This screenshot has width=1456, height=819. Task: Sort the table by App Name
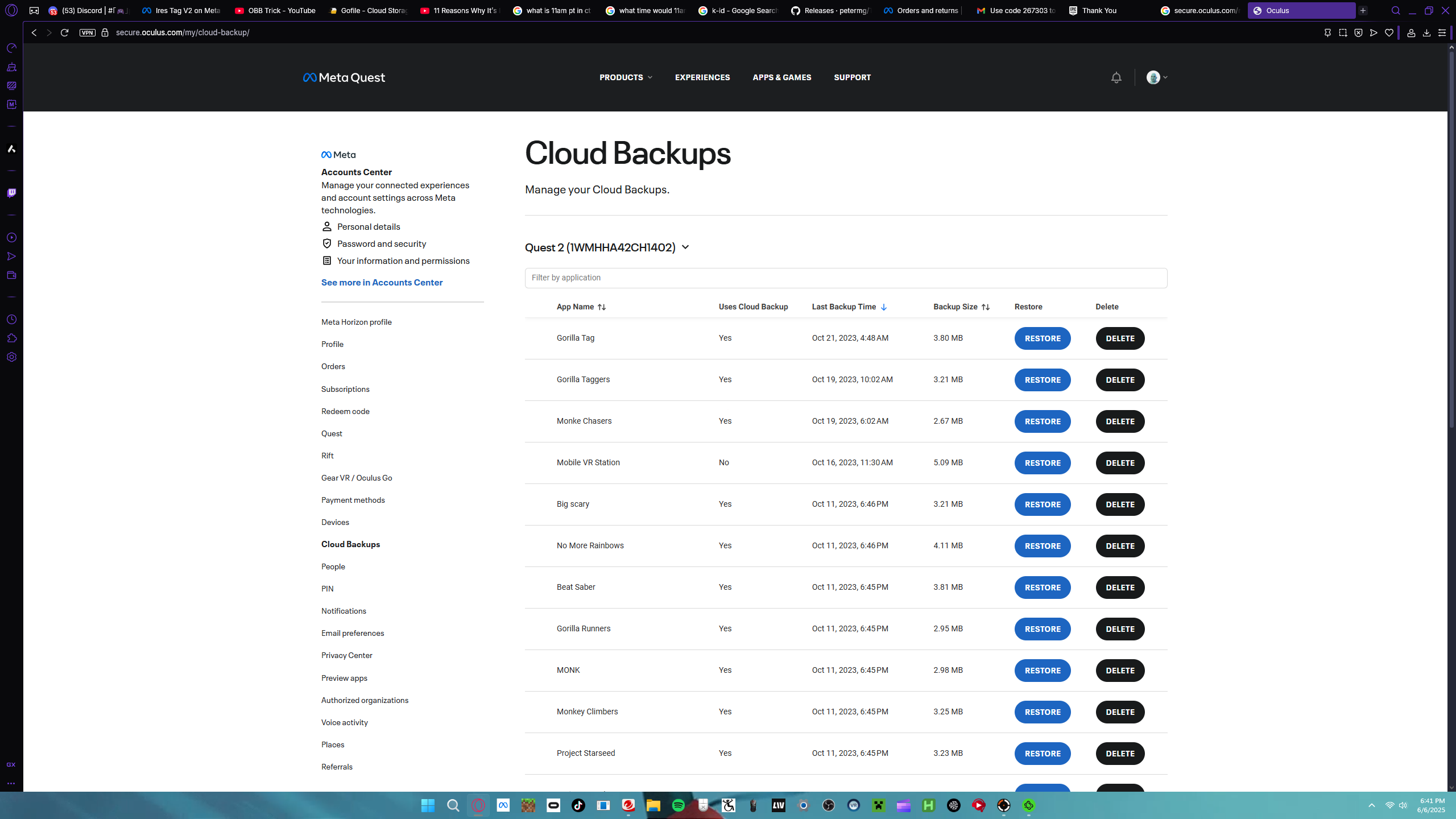581,307
